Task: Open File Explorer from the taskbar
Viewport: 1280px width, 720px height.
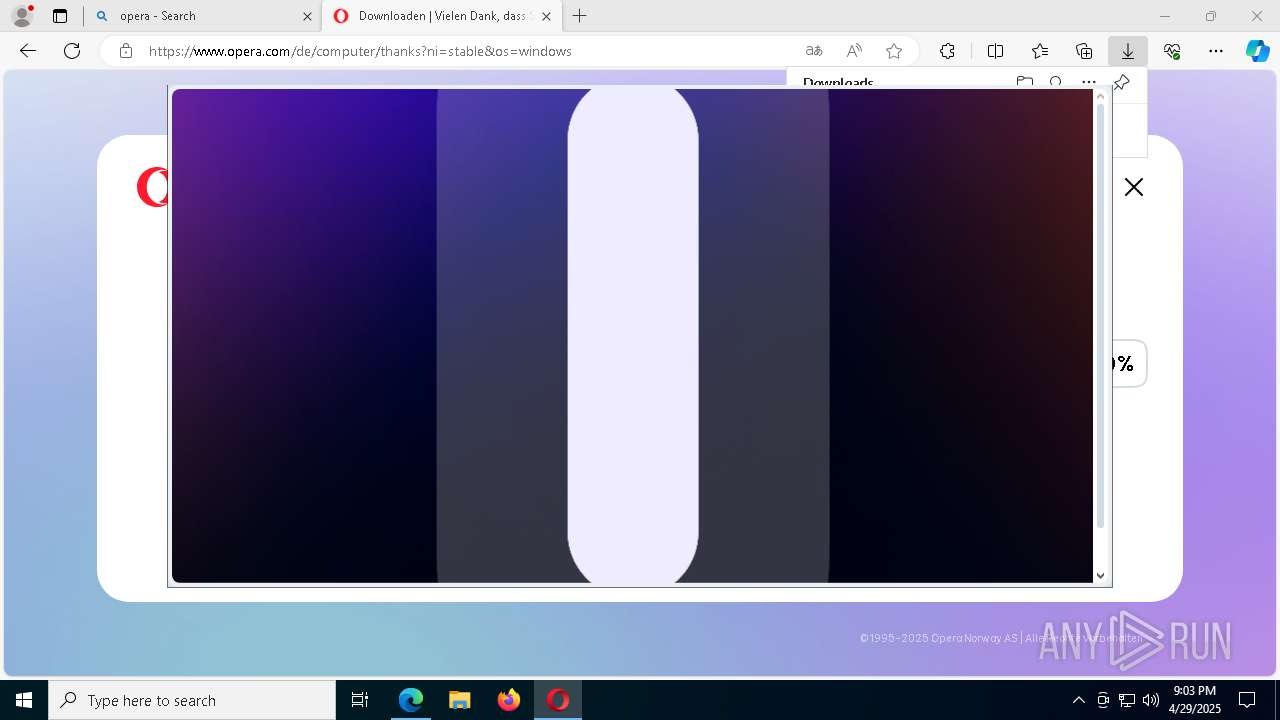Action: [x=460, y=700]
